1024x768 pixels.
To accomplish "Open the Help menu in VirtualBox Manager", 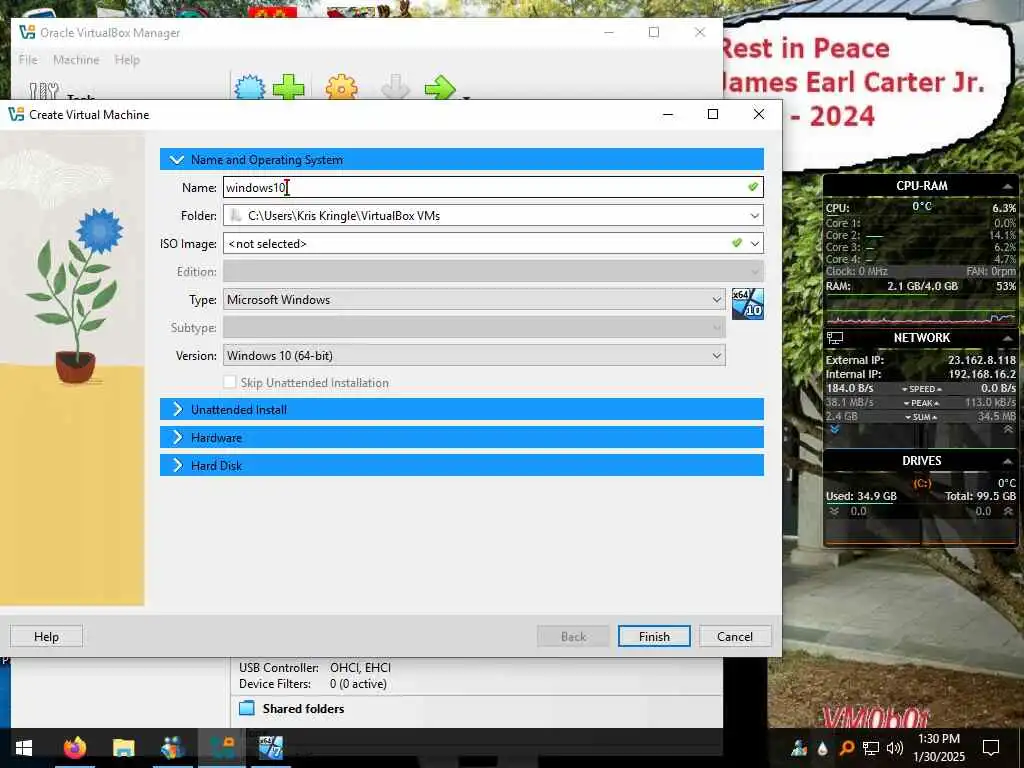I will [127, 59].
